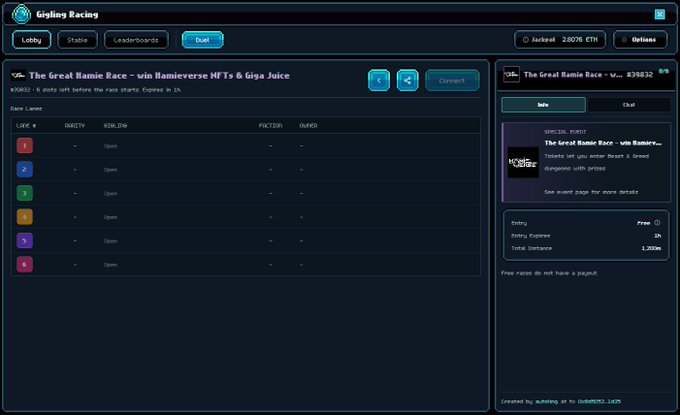The width and height of the screenshot is (680, 415).
Task: Click the OWNER column header
Action: click(x=308, y=125)
